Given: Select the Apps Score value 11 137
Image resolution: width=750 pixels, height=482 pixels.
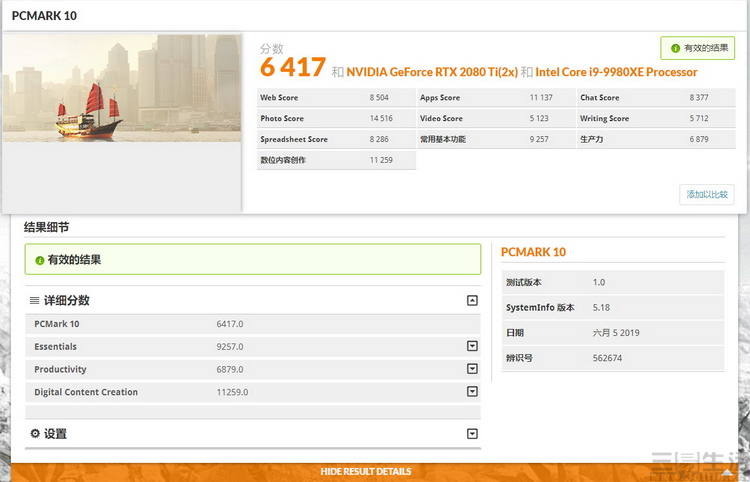Looking at the screenshot, I should tap(541, 98).
